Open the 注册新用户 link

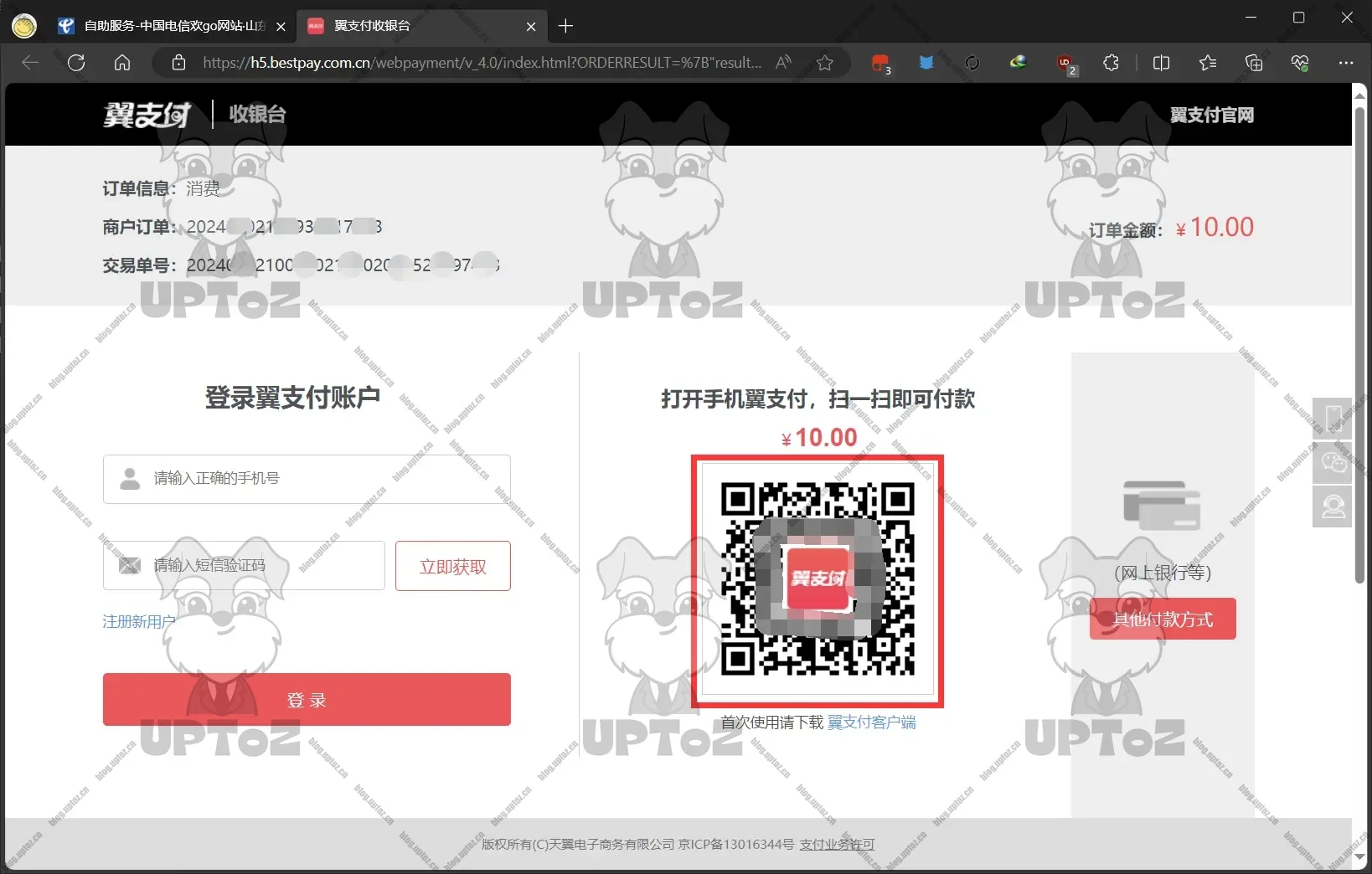[x=139, y=621]
